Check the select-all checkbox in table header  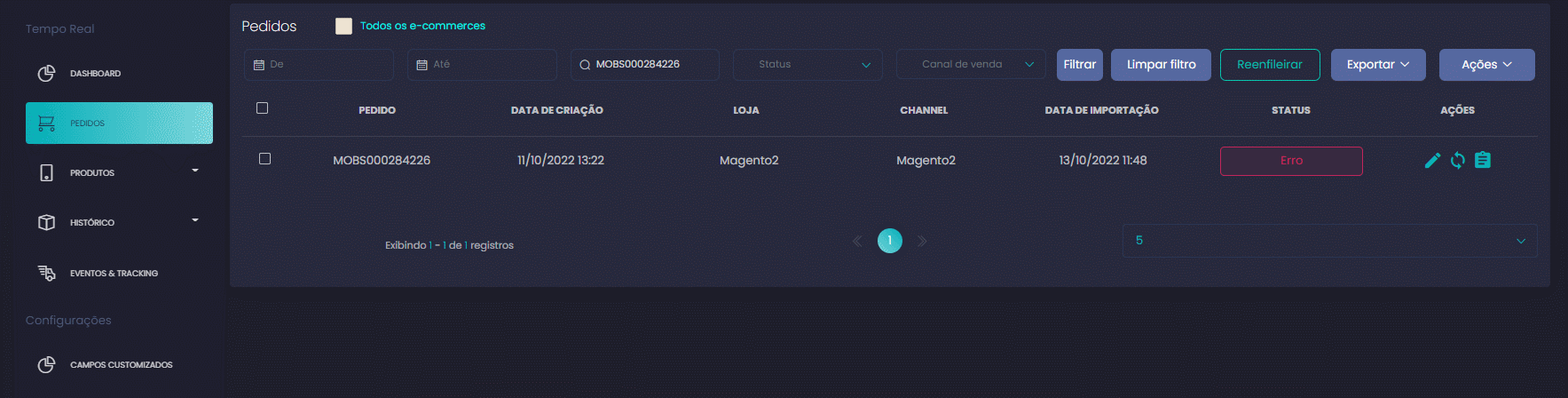pos(262,107)
